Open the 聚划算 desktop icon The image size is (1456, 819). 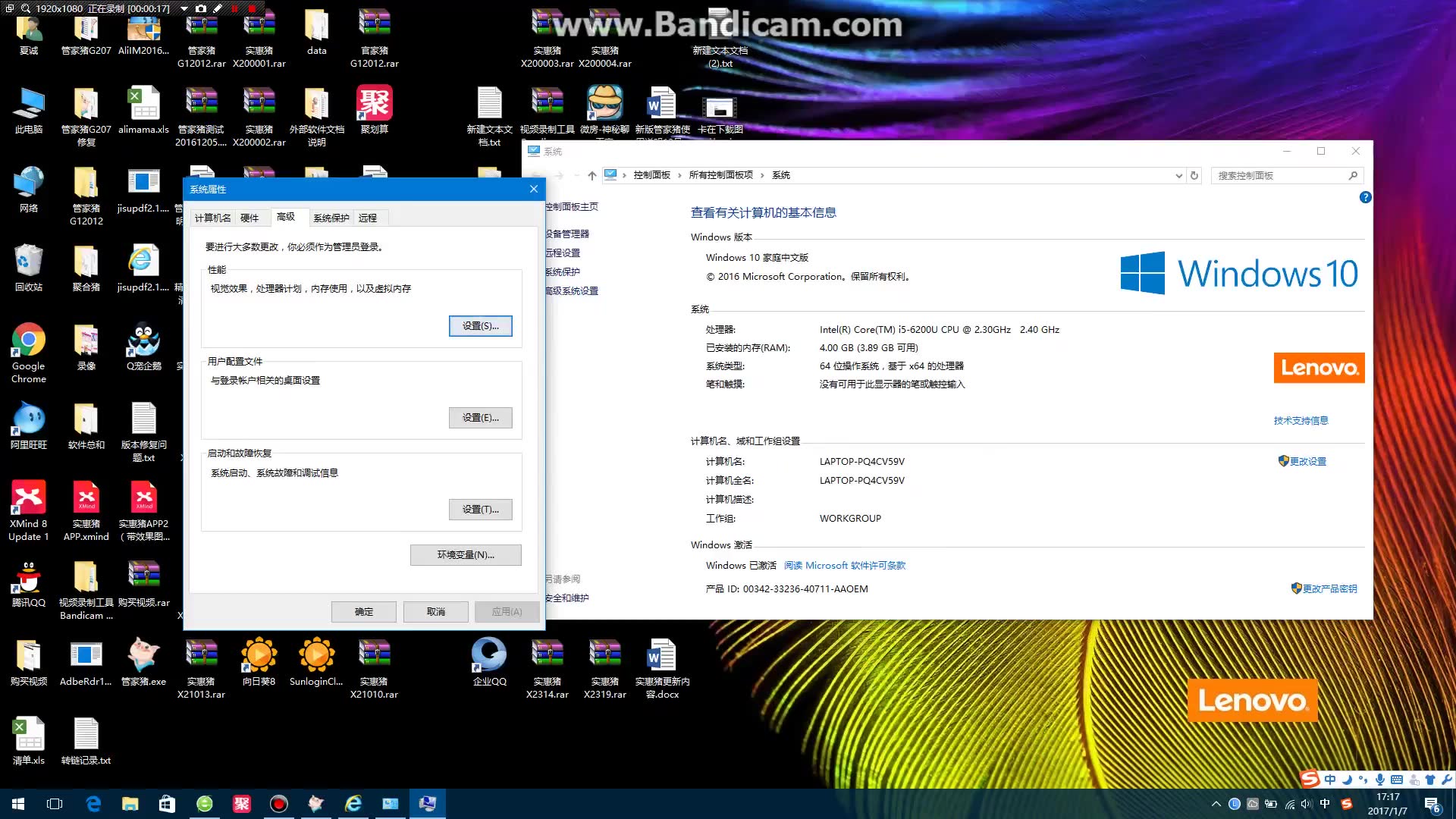374,110
